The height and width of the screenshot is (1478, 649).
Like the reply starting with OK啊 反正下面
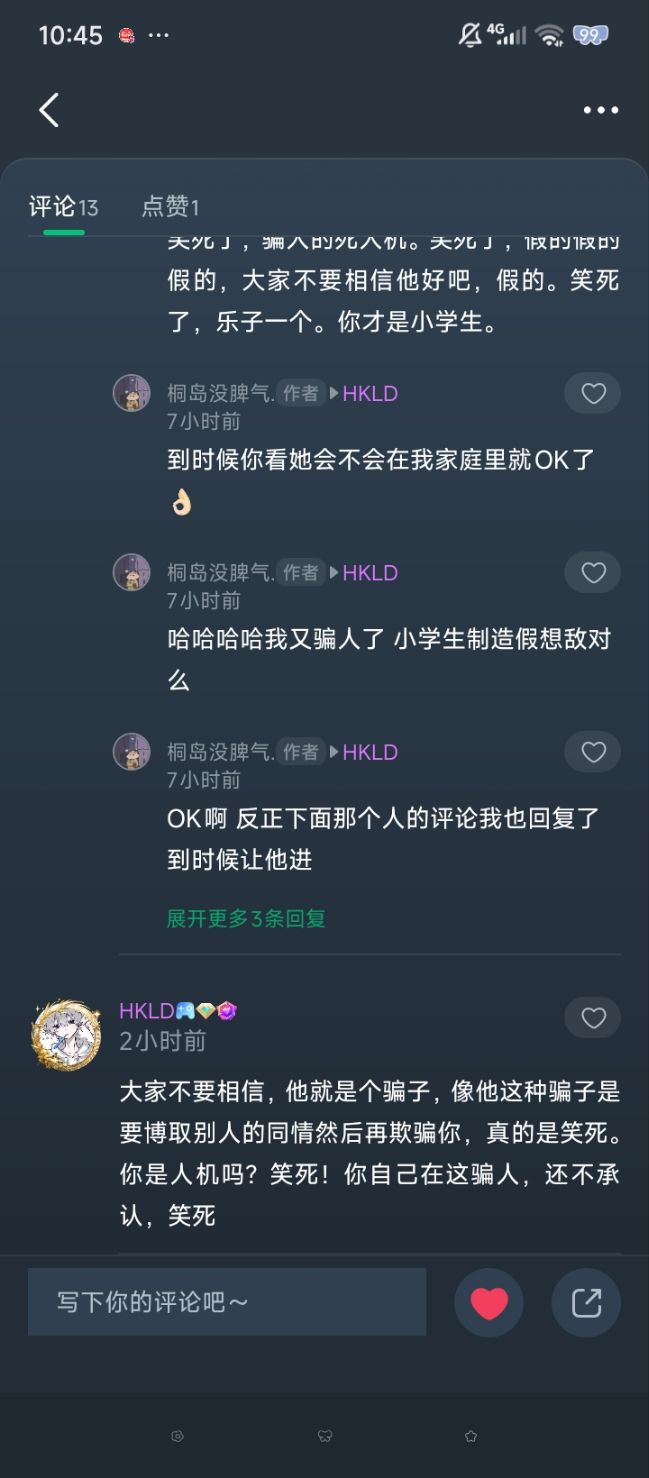593,752
